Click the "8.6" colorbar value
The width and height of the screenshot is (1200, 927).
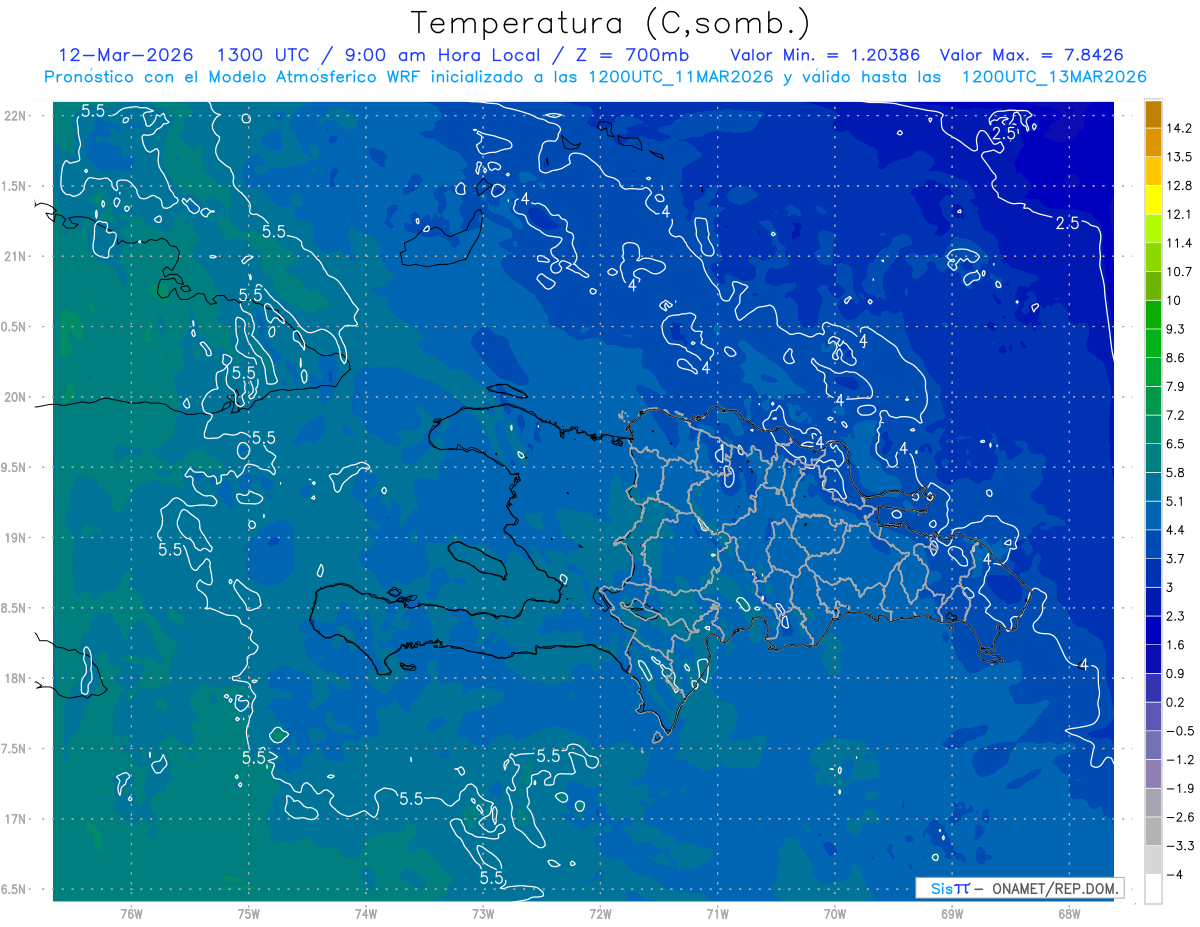(1176, 358)
